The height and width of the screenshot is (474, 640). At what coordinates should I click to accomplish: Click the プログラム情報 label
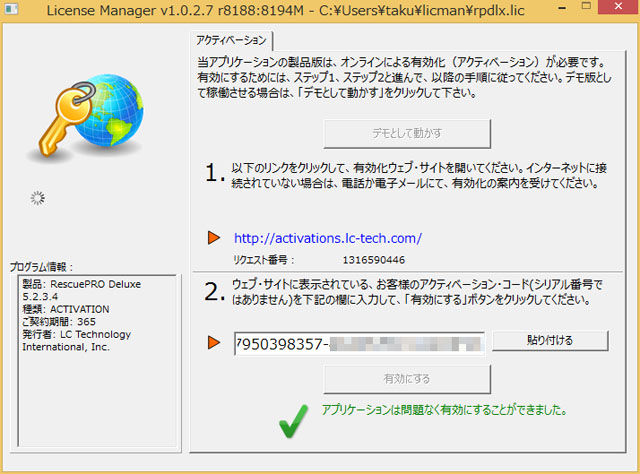[x=41, y=267]
